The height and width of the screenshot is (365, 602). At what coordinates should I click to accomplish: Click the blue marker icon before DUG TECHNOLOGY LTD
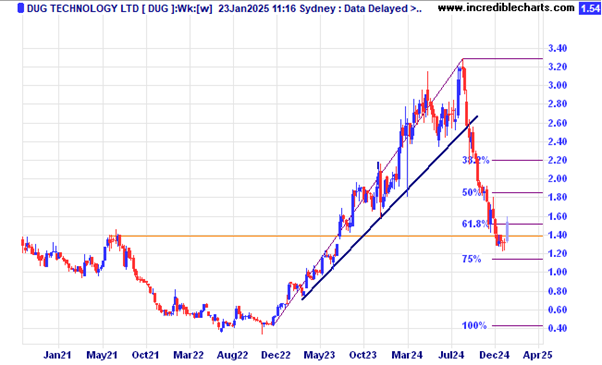tap(21, 8)
